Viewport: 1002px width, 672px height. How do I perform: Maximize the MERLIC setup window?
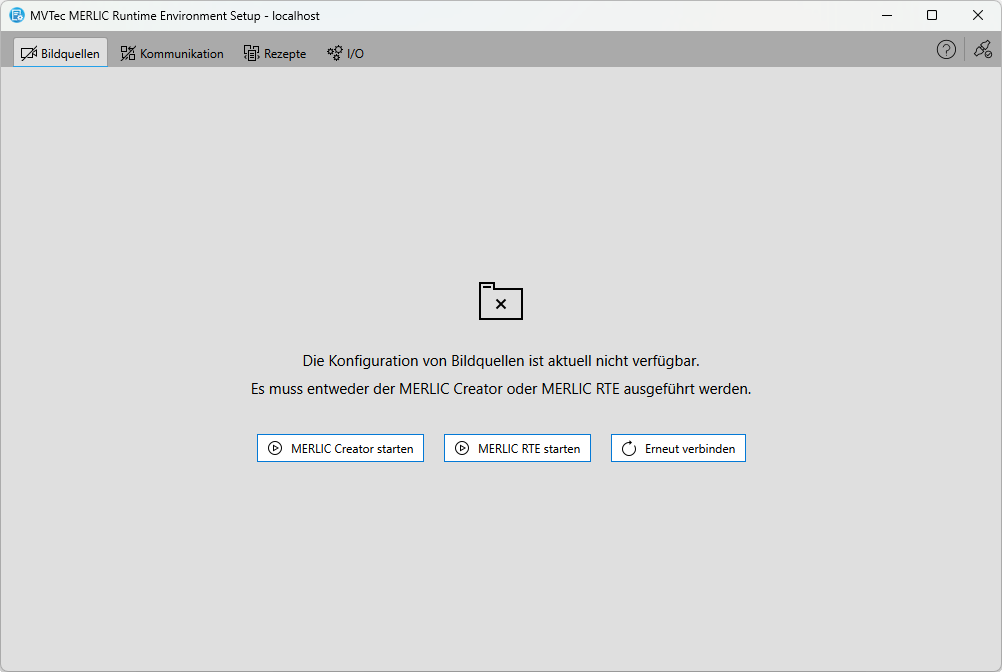tap(932, 16)
